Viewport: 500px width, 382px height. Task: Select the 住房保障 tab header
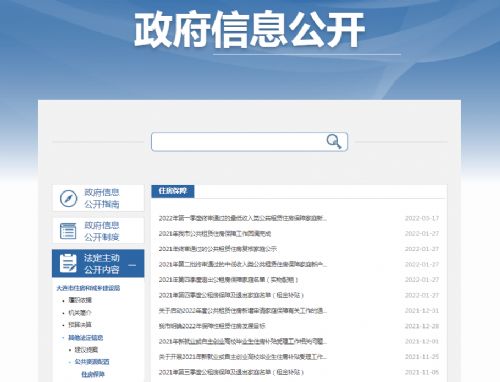(x=173, y=191)
